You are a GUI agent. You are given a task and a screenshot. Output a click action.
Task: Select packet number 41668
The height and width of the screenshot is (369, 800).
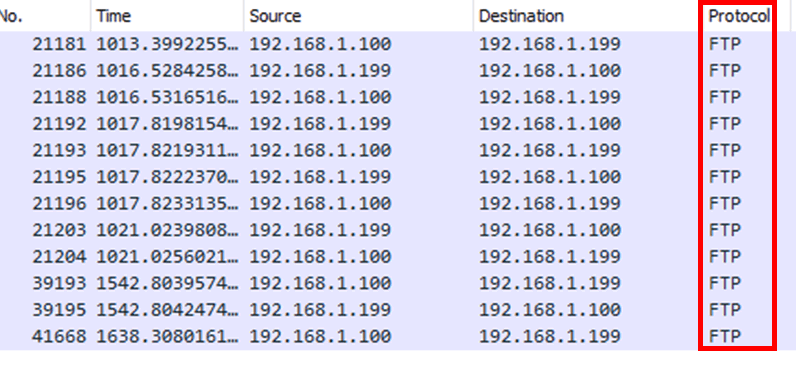[400, 336]
